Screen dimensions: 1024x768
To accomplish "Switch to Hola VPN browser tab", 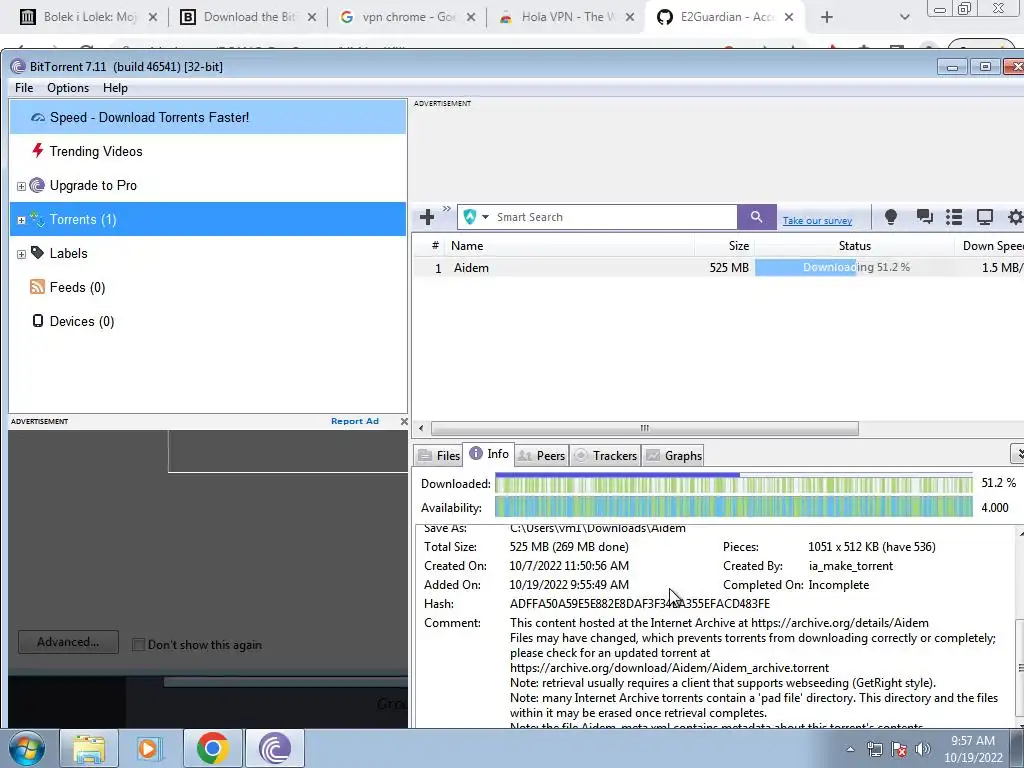I will [x=567, y=17].
